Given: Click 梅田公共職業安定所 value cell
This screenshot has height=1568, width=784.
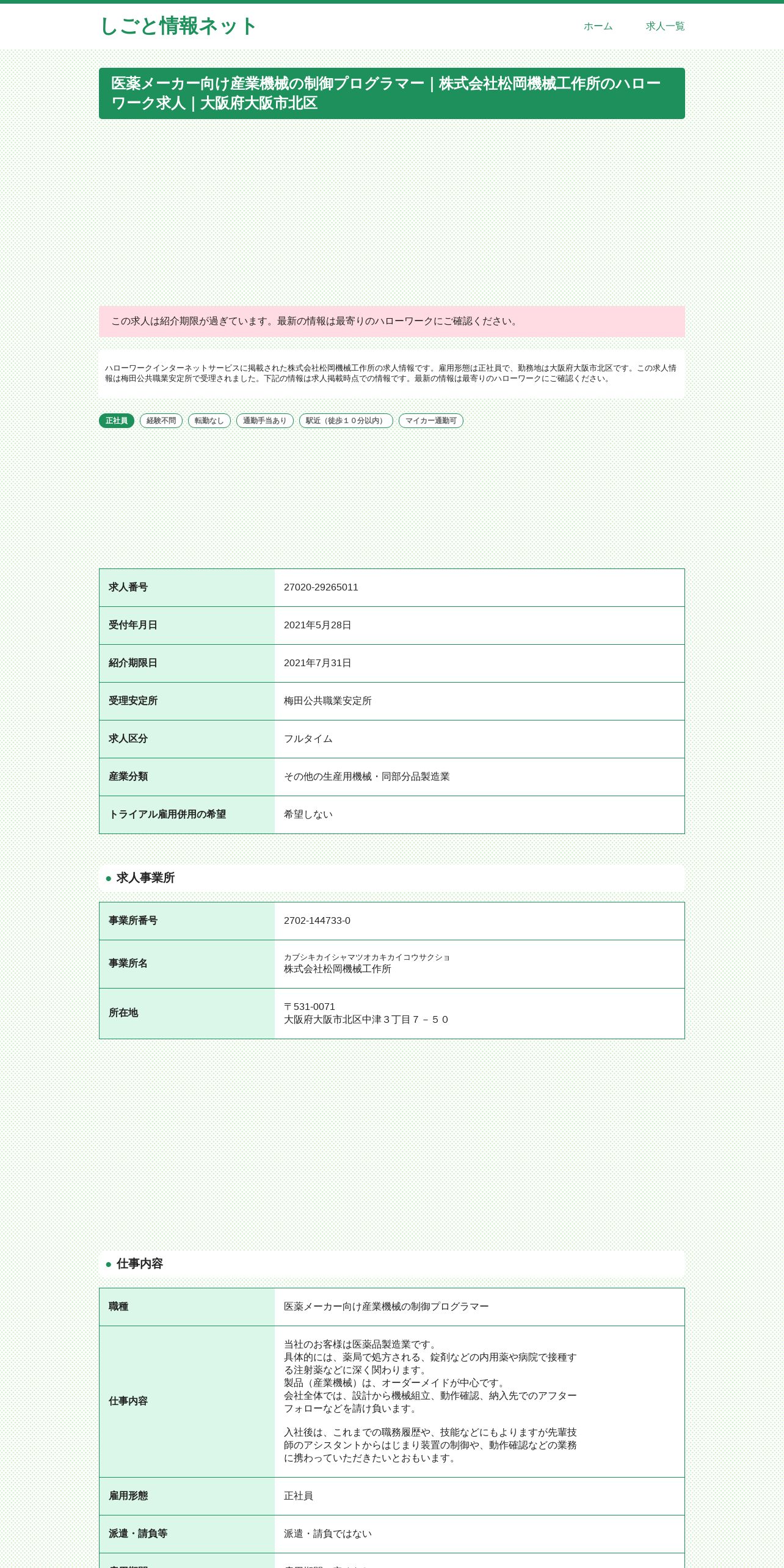Looking at the screenshot, I should click(479, 701).
